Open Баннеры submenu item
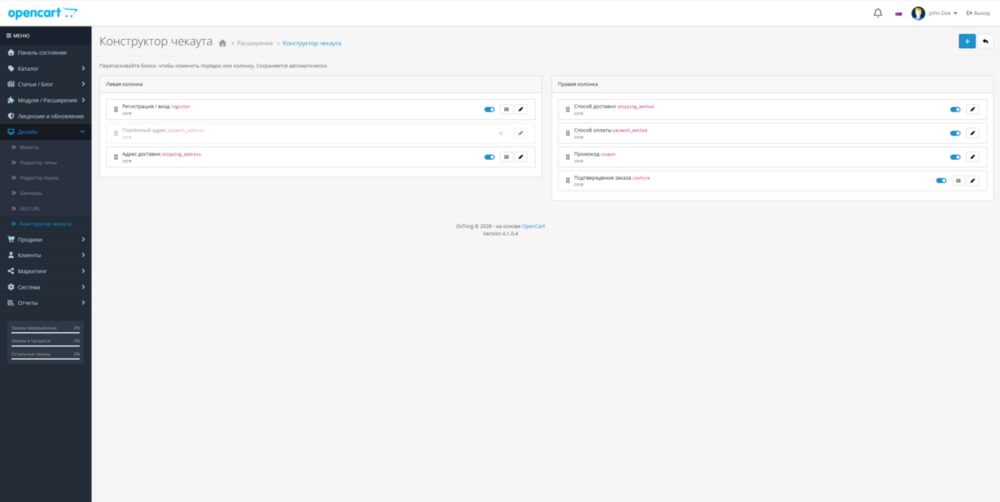1000x502 pixels. pyautogui.click(x=46, y=193)
